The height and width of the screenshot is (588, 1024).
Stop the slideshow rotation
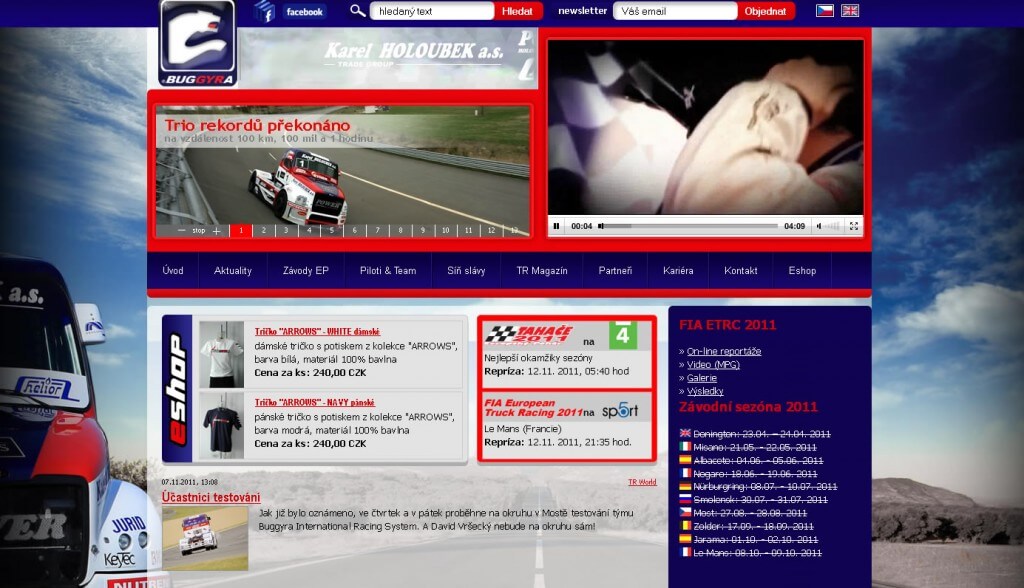tap(199, 231)
